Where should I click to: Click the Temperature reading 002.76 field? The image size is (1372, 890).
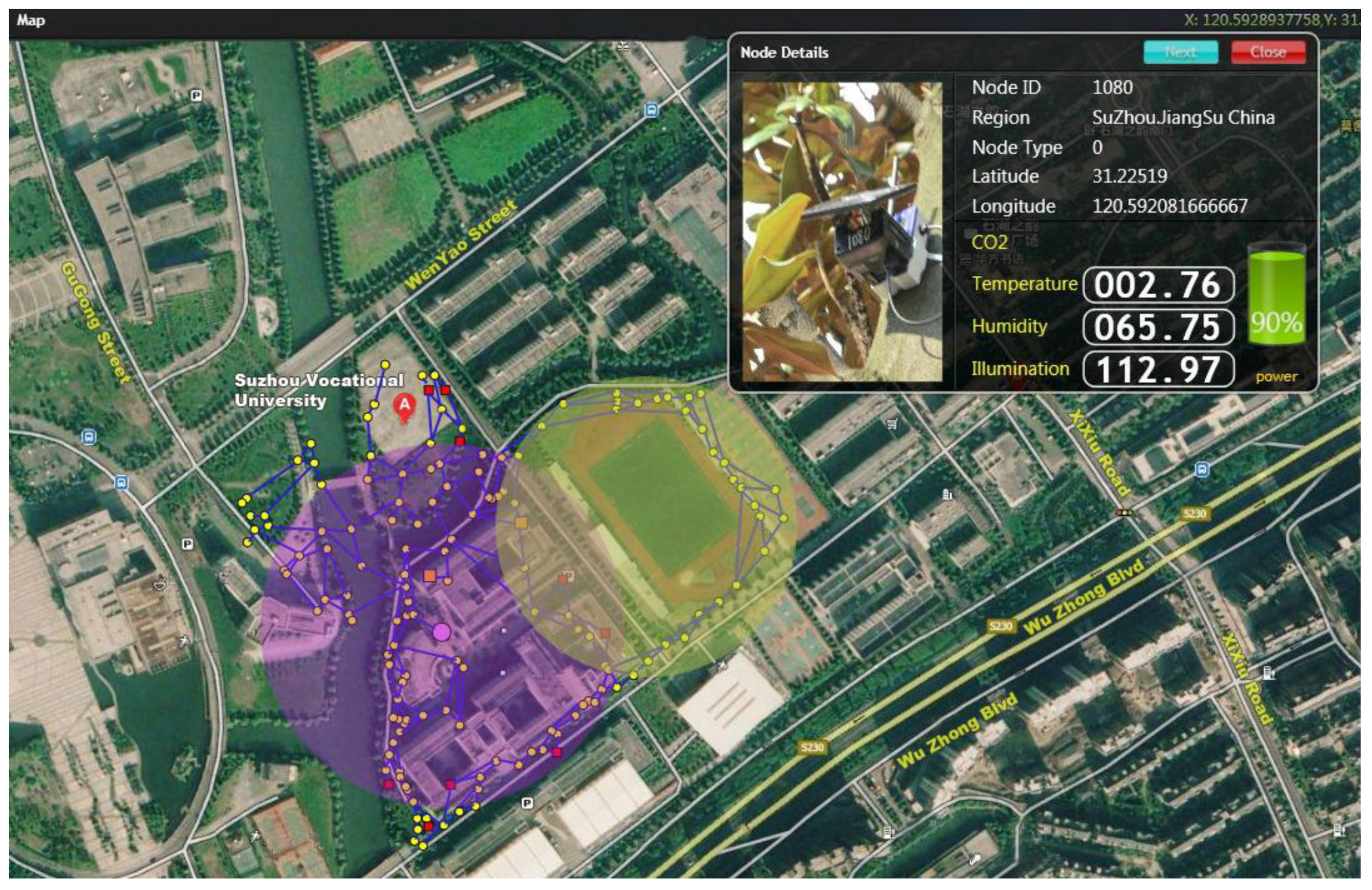(x=1158, y=285)
